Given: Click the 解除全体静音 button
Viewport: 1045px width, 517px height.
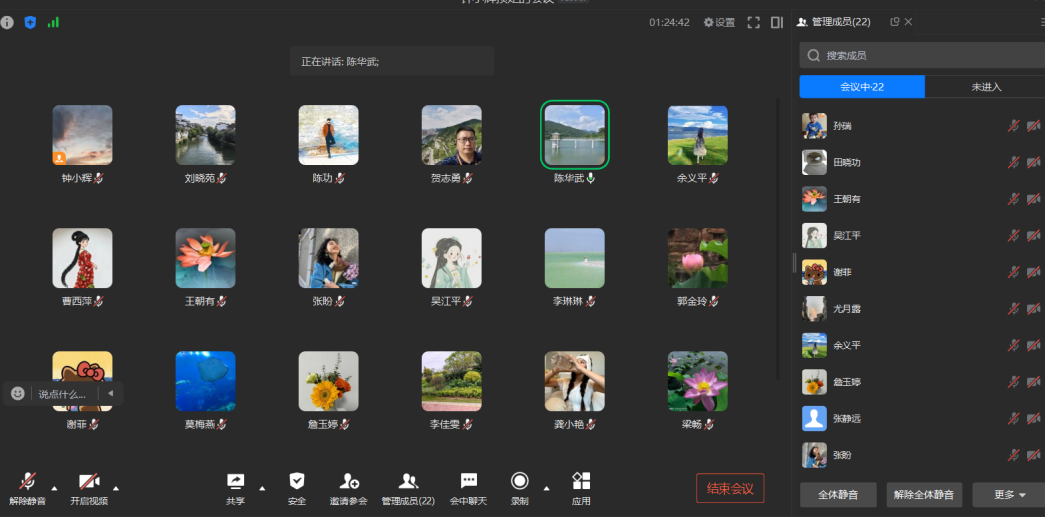Looking at the screenshot, I should pyautogui.click(x=924, y=495).
